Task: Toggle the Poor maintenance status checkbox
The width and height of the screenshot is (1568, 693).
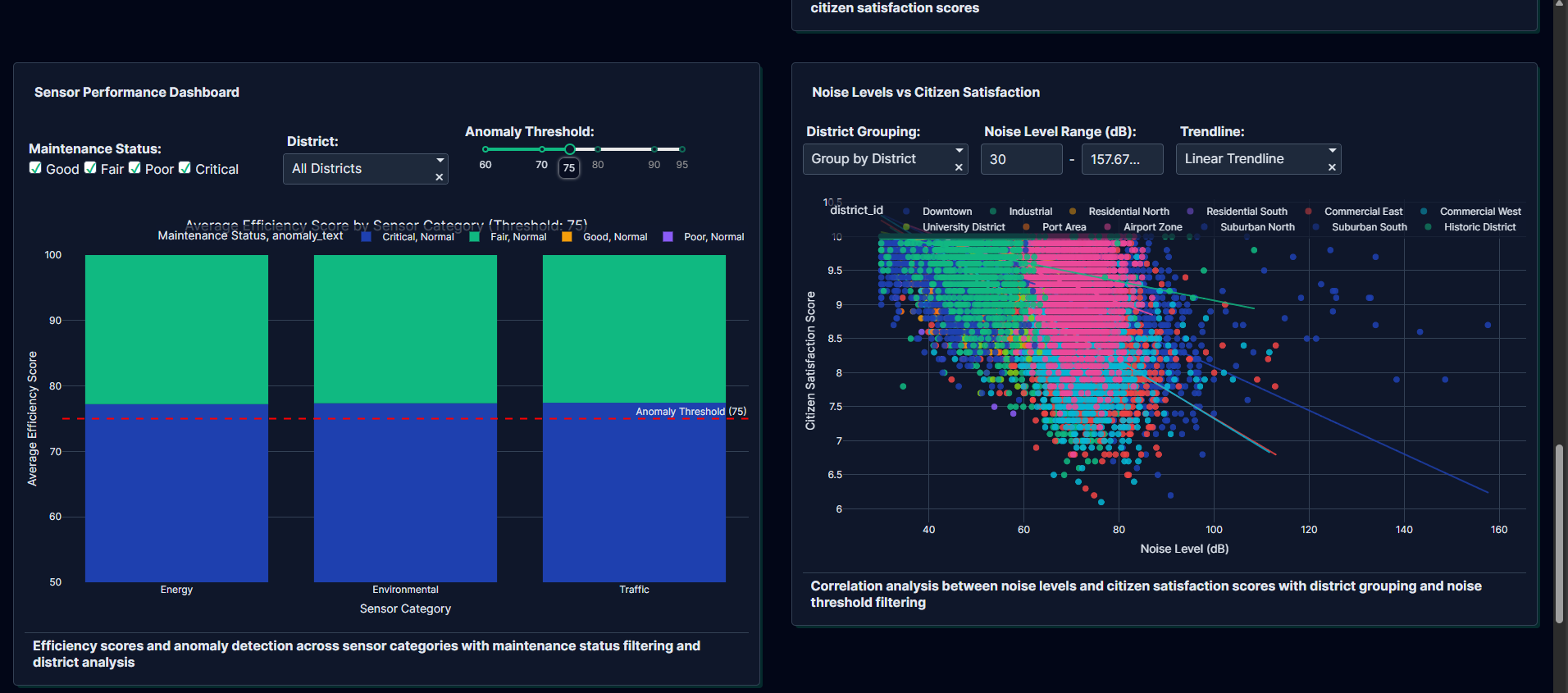Action: 134,168
